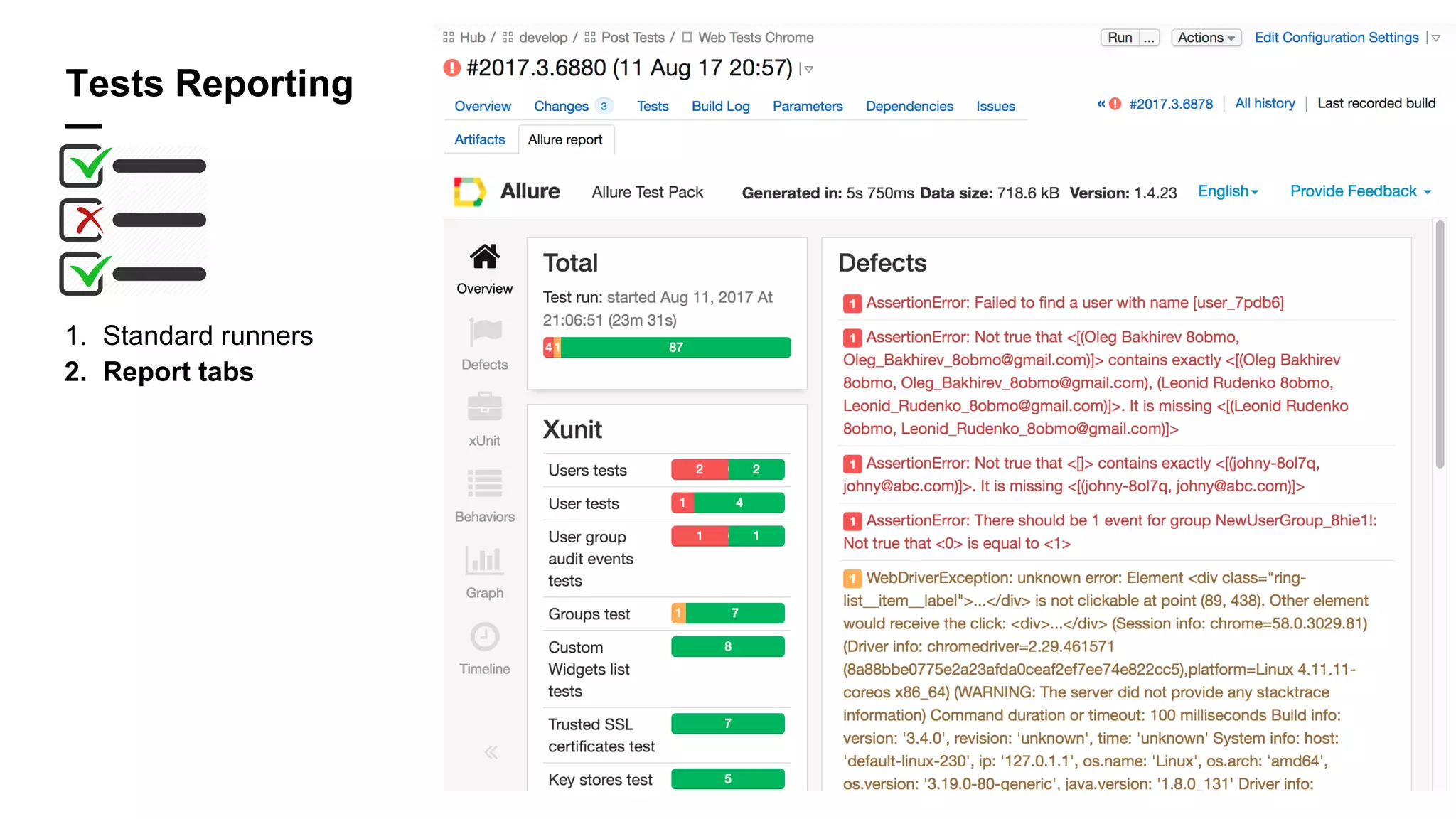Switch to the Build Log tab
1456x819 pixels.
pos(721,106)
